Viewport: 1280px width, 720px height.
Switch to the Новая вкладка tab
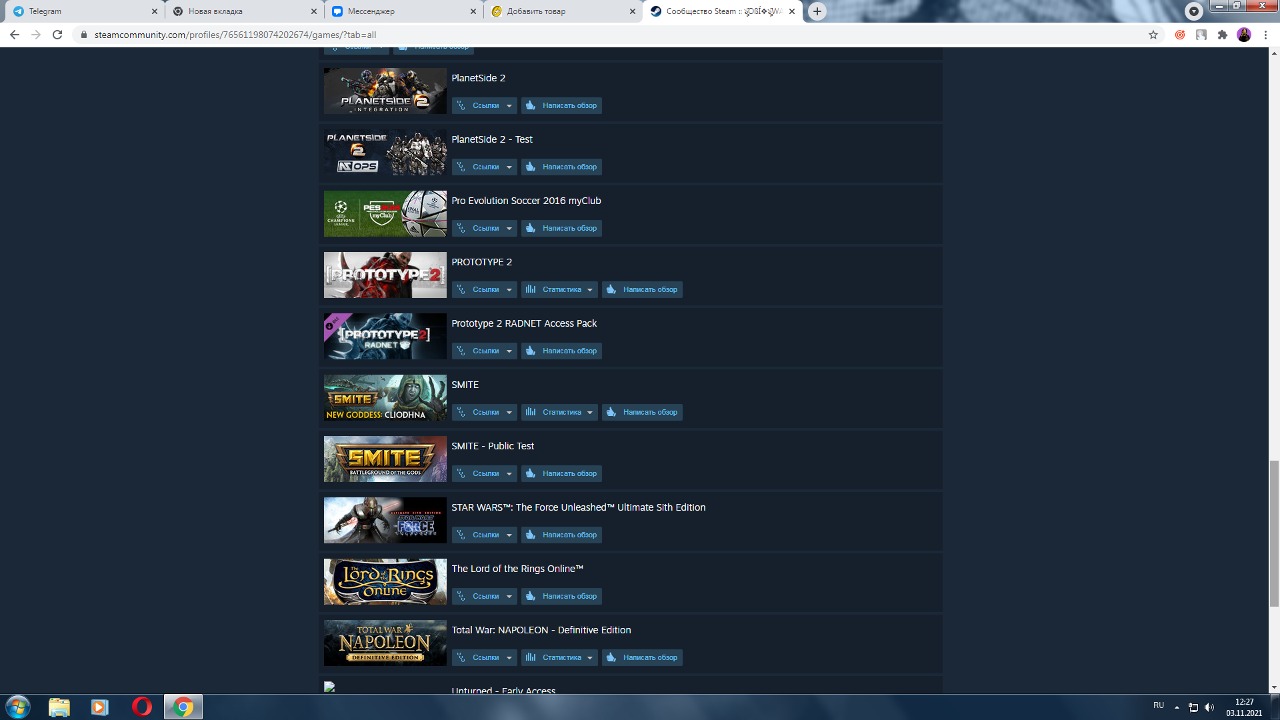coord(244,11)
